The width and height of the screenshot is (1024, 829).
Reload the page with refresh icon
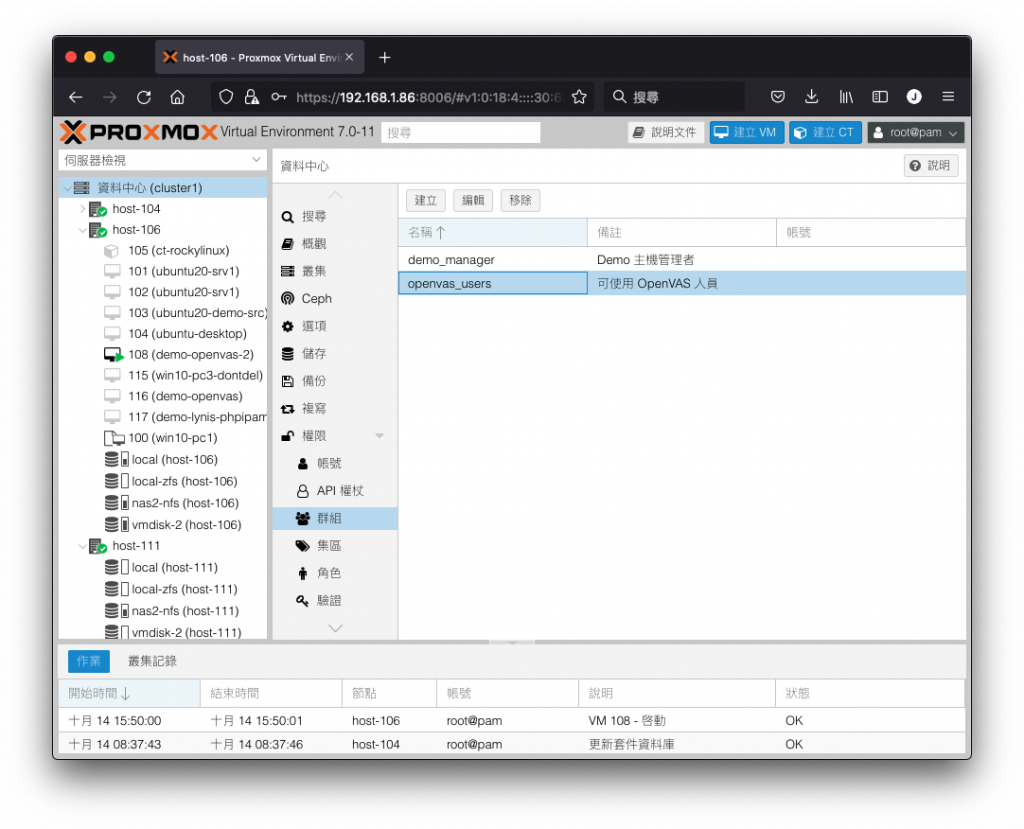click(144, 97)
